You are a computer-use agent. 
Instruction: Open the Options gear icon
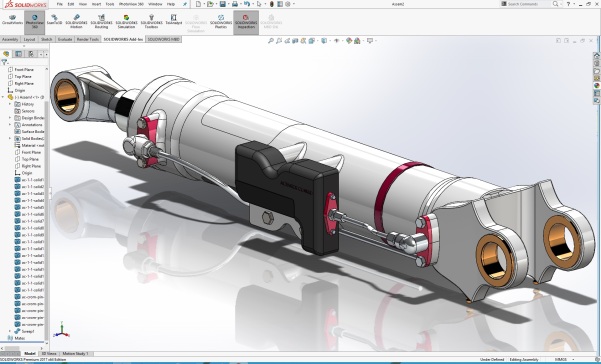coord(288,4)
